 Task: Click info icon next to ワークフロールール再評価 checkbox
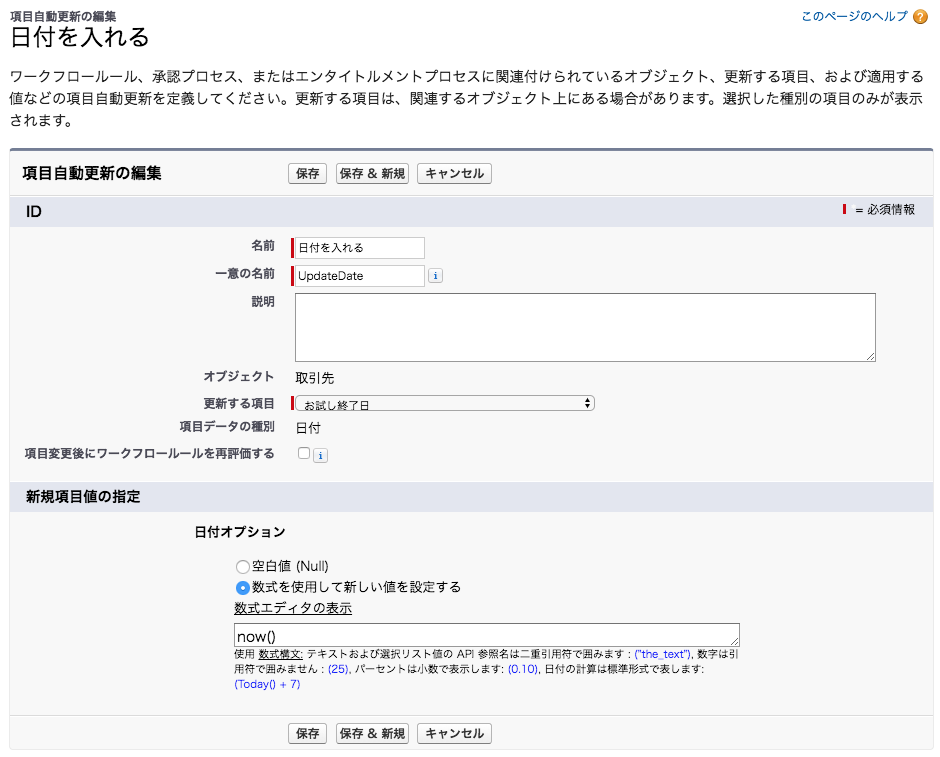tap(321, 456)
